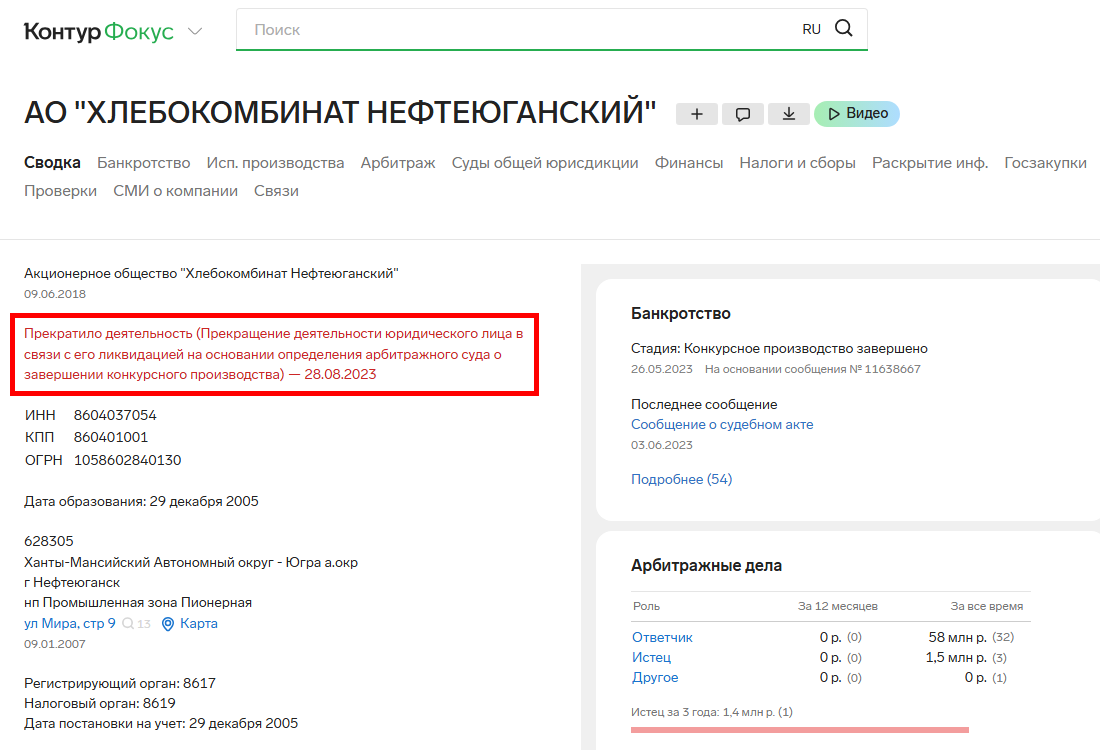Open the Ответчик arbitration role link

[662, 637]
